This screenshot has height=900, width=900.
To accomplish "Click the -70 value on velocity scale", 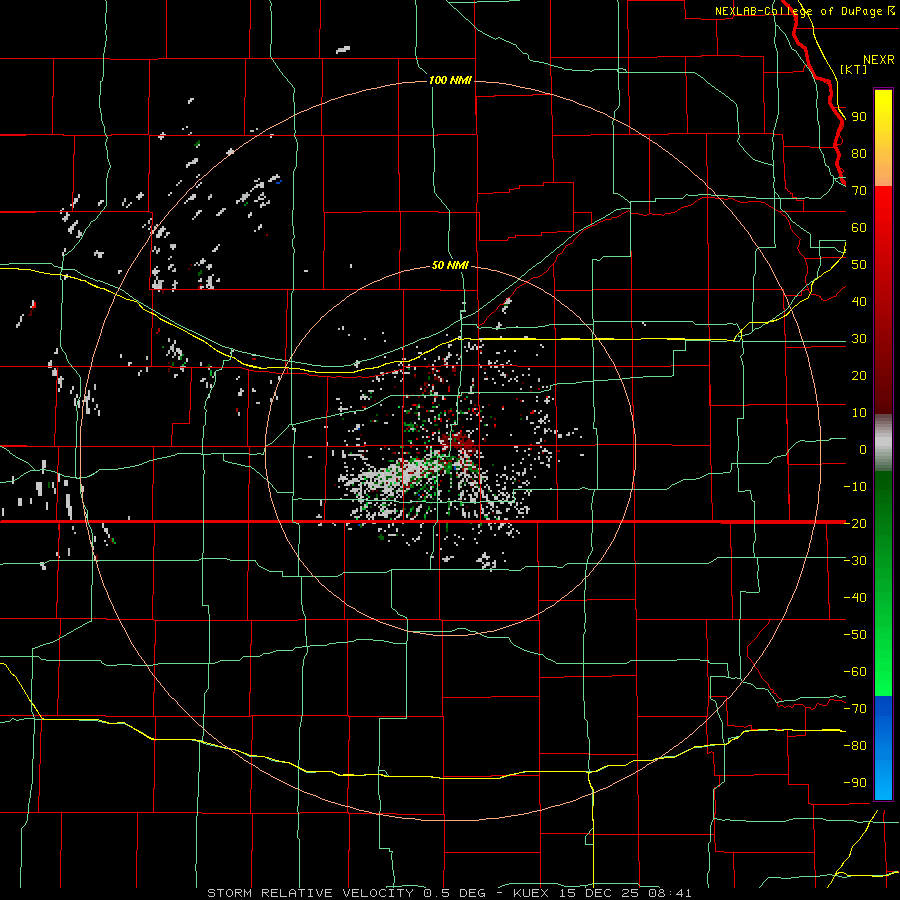I will (855, 708).
